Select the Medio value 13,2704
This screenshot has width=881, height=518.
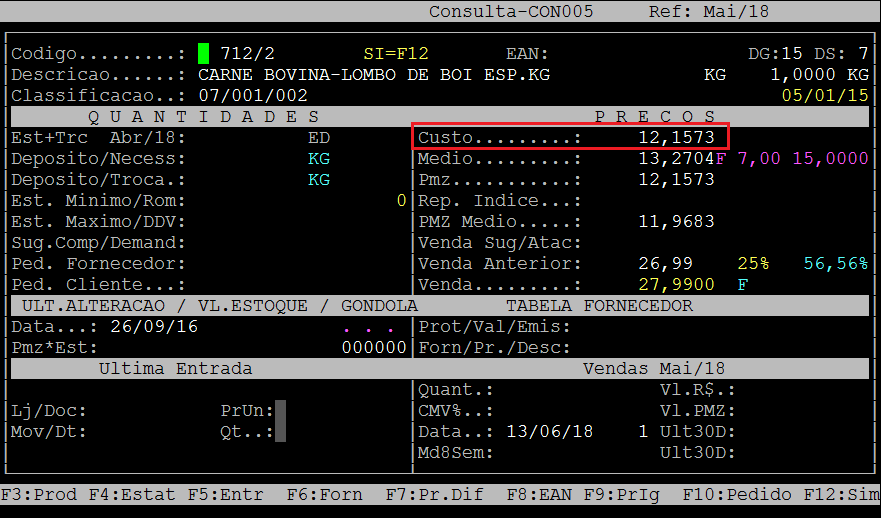pyautogui.click(x=676, y=159)
